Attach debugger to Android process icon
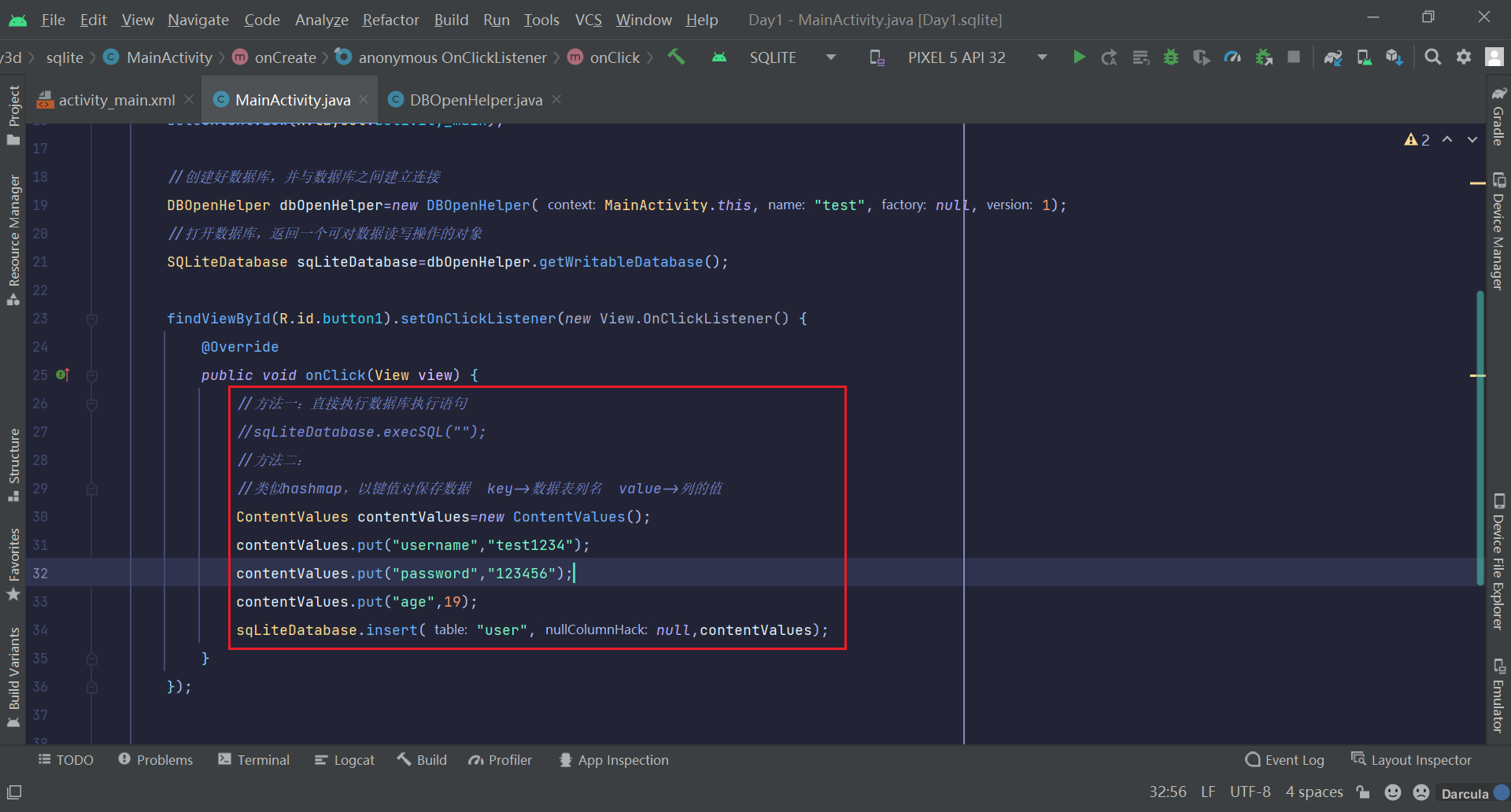The image size is (1511, 812). click(x=1264, y=57)
